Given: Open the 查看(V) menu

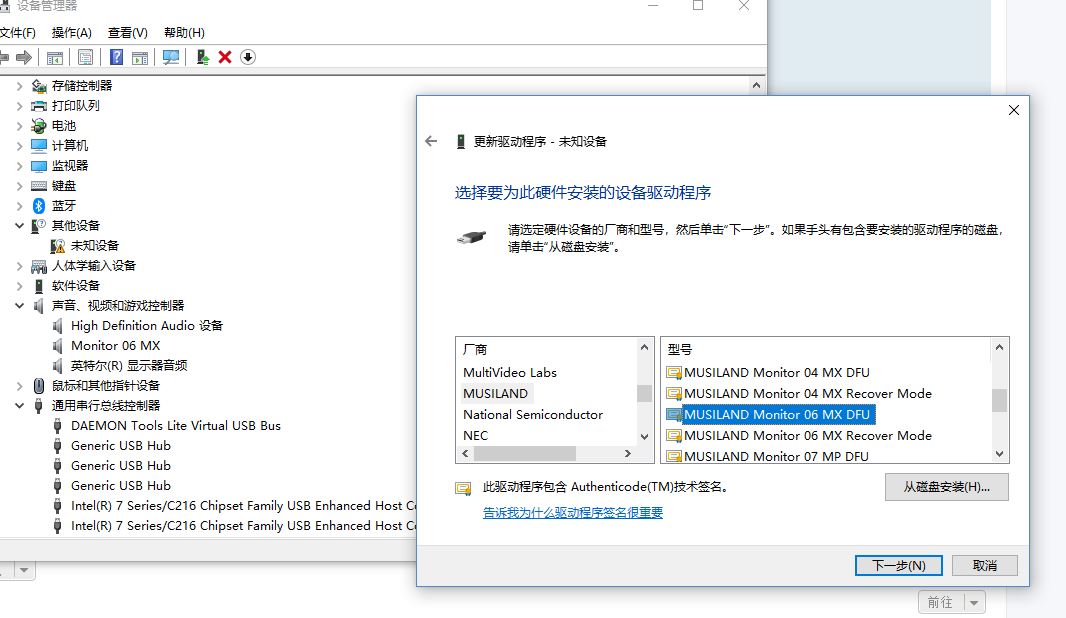Looking at the screenshot, I should pos(127,33).
